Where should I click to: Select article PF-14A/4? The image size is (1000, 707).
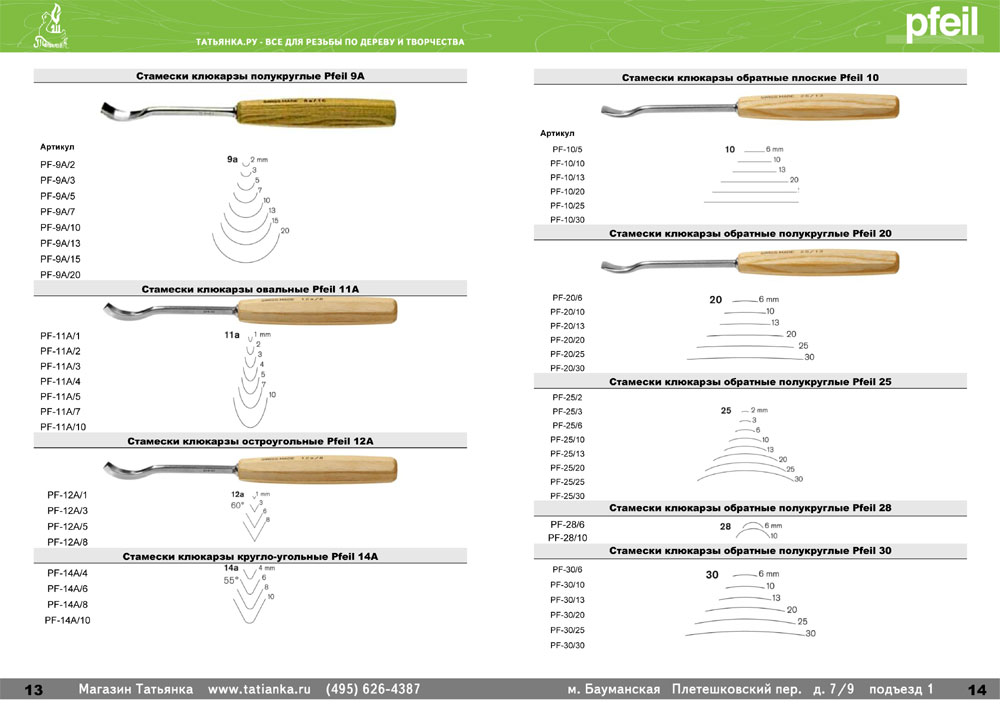pyautogui.click(x=67, y=573)
